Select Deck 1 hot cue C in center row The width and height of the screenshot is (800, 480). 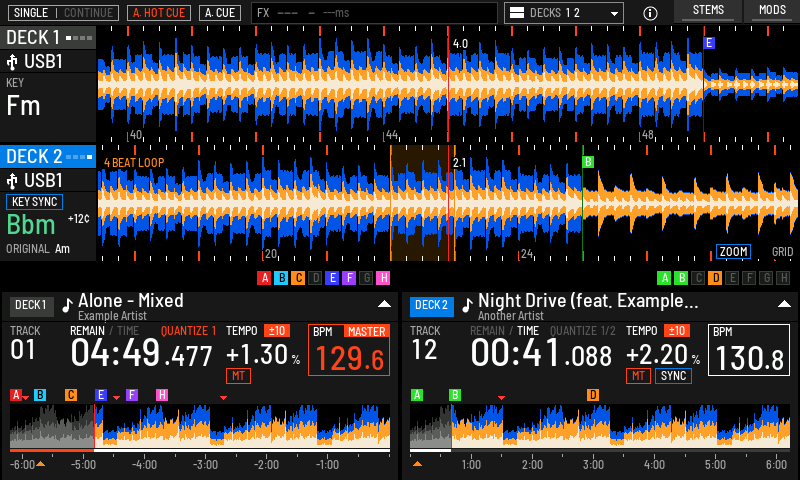tap(298, 278)
